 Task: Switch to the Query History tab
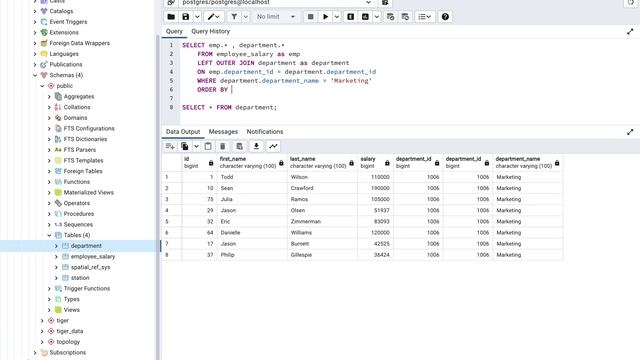211,31
